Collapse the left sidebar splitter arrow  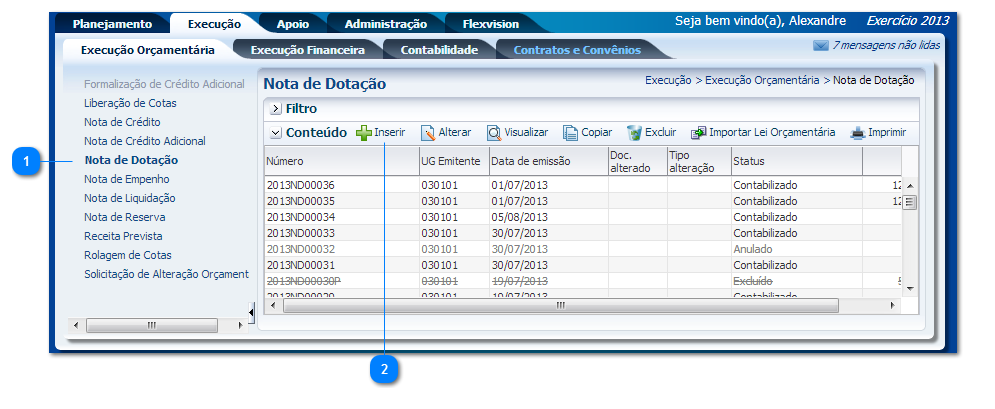(251, 310)
